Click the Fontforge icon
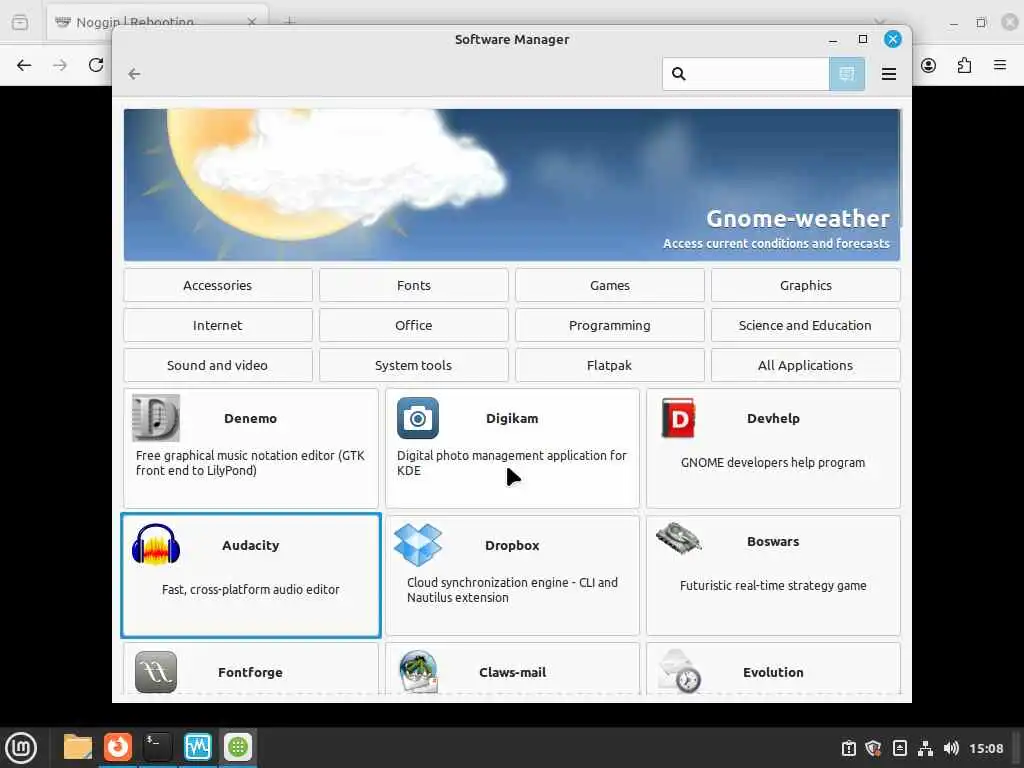This screenshot has height=768, width=1024. pyautogui.click(x=155, y=672)
